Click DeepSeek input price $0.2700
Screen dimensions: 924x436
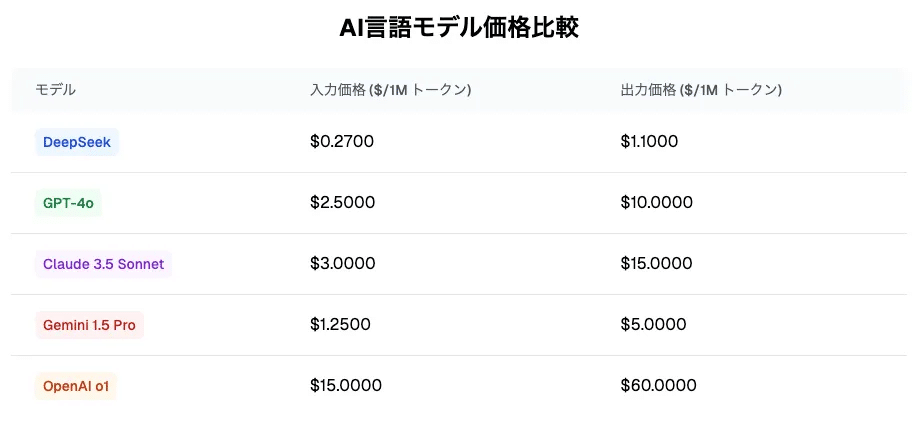[342, 142]
